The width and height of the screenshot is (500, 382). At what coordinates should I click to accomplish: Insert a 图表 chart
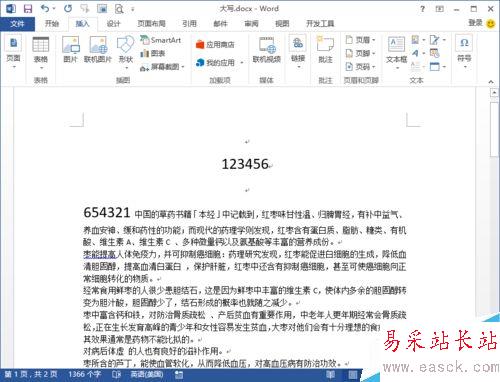(153, 53)
